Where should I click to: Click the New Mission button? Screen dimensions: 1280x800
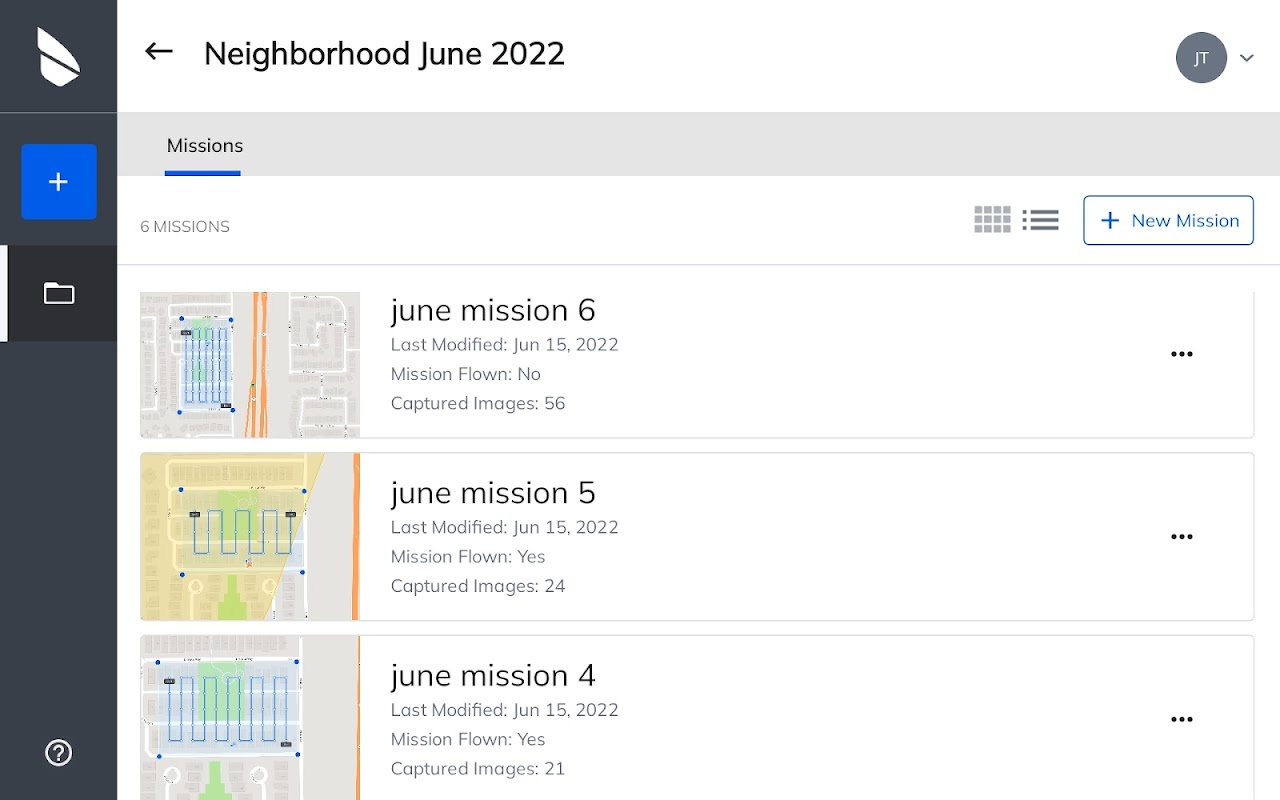click(x=1168, y=220)
